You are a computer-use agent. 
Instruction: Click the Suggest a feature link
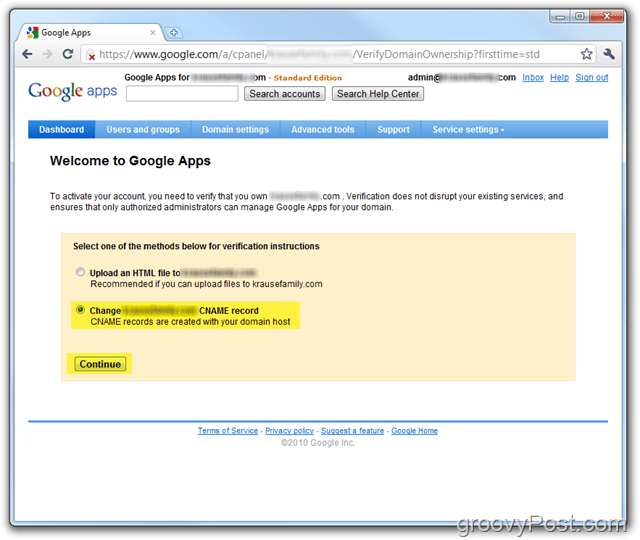pos(352,431)
